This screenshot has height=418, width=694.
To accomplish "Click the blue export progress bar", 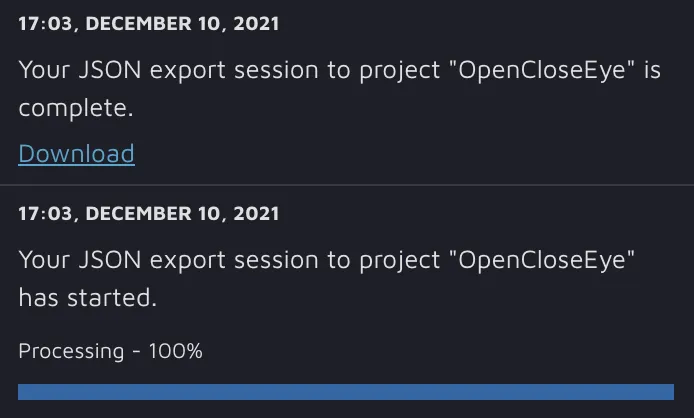I will point(346,392).
